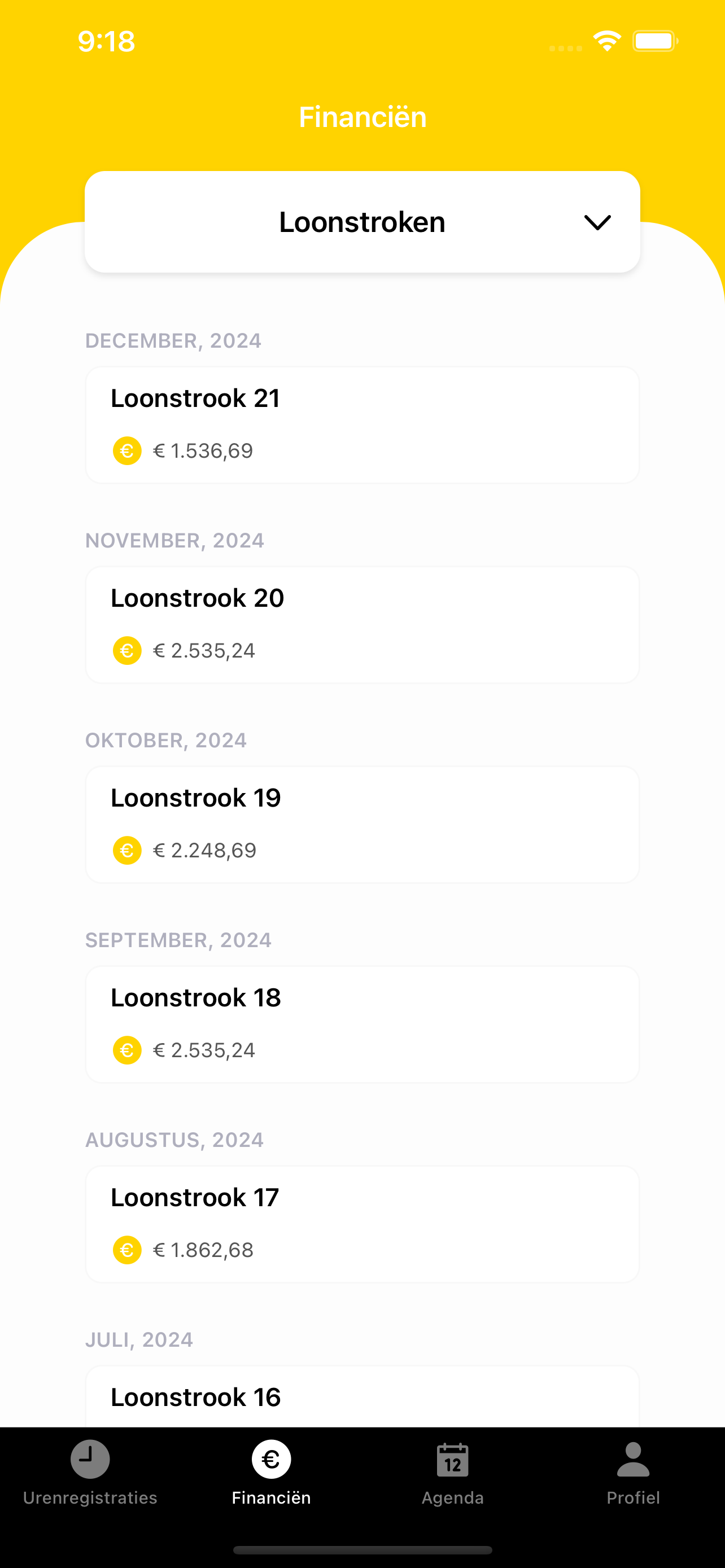Tap the Wi-Fi status icon

coord(607,41)
